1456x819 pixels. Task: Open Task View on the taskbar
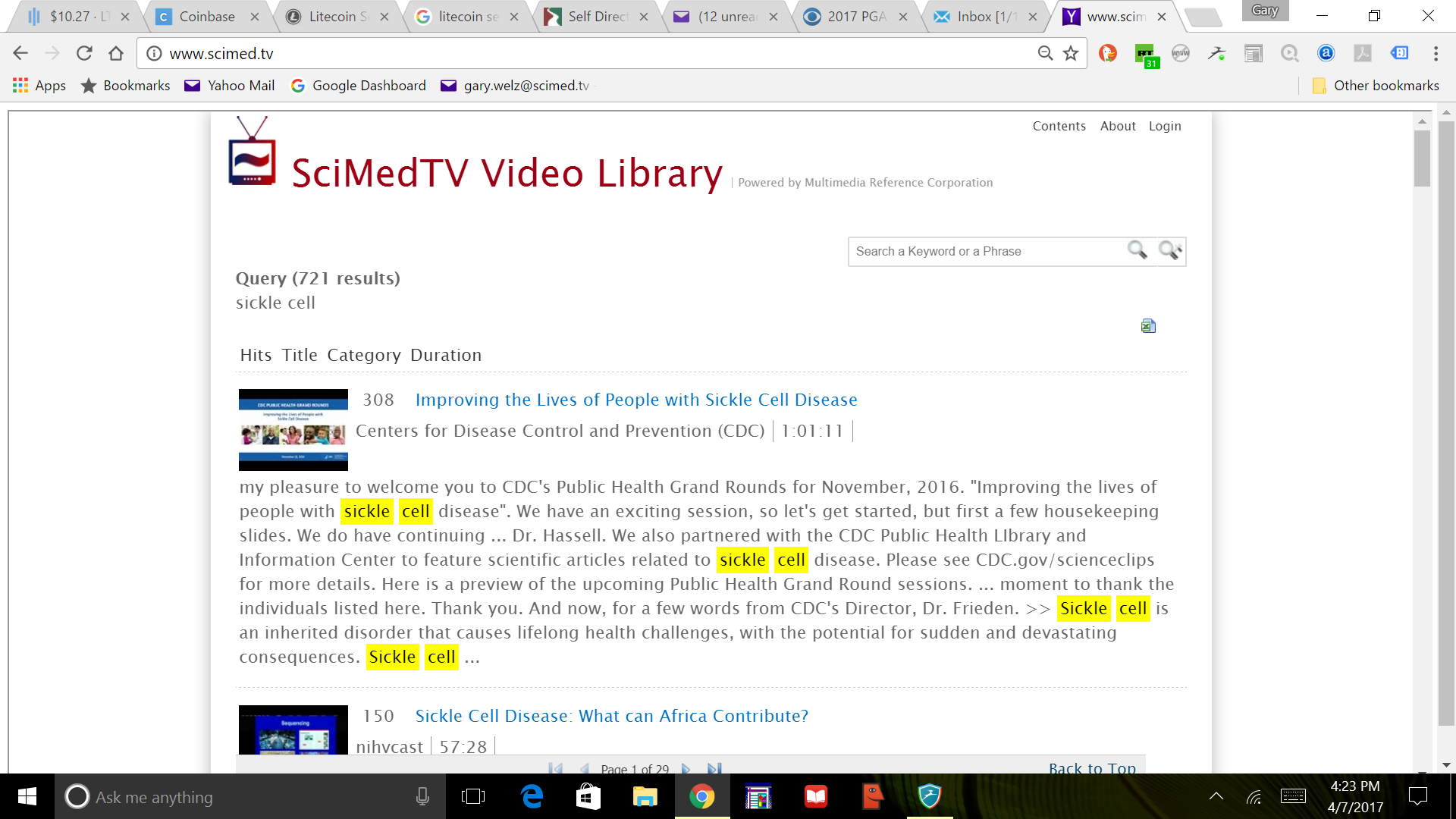(x=473, y=796)
